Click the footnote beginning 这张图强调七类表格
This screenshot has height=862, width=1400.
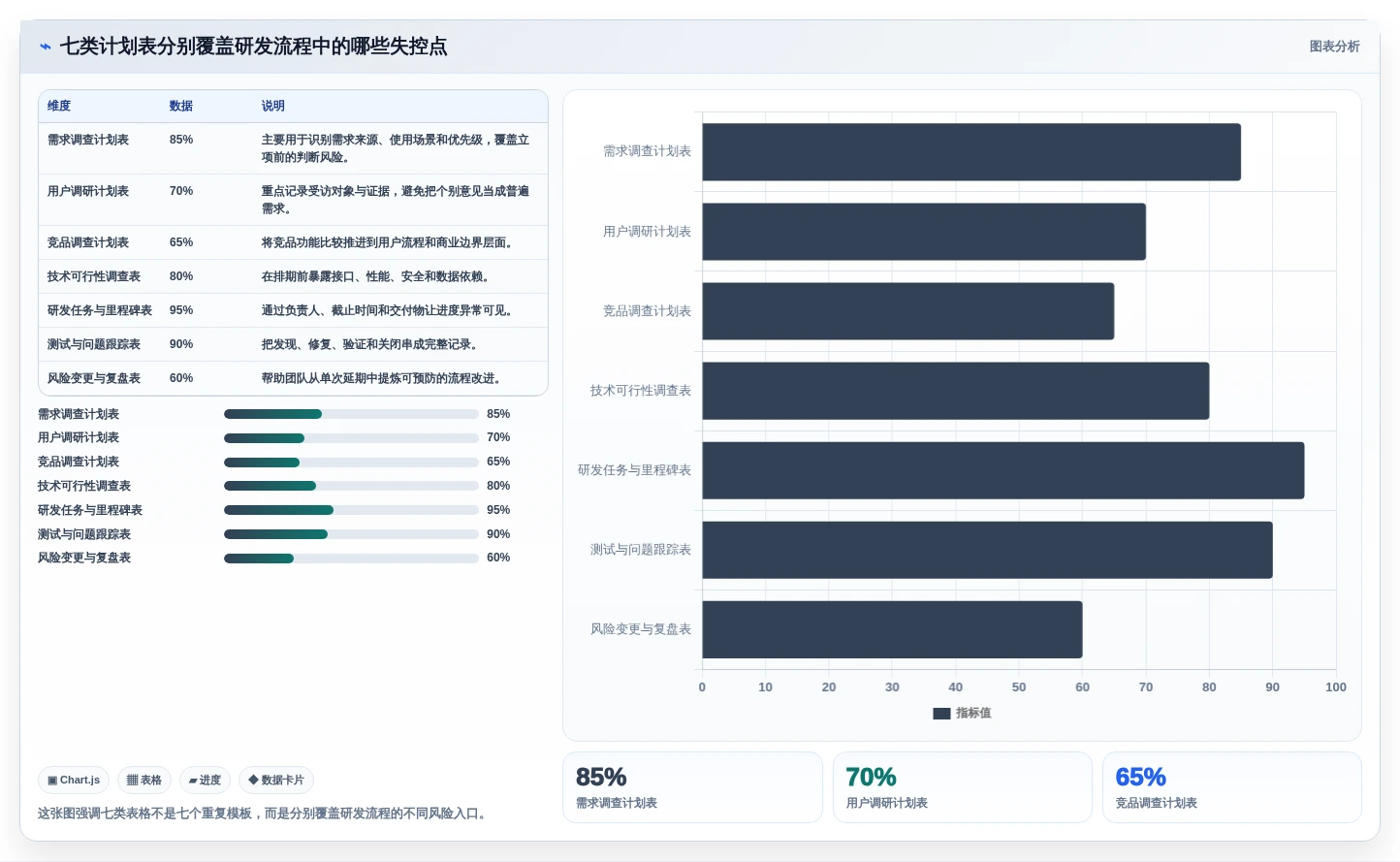265,814
